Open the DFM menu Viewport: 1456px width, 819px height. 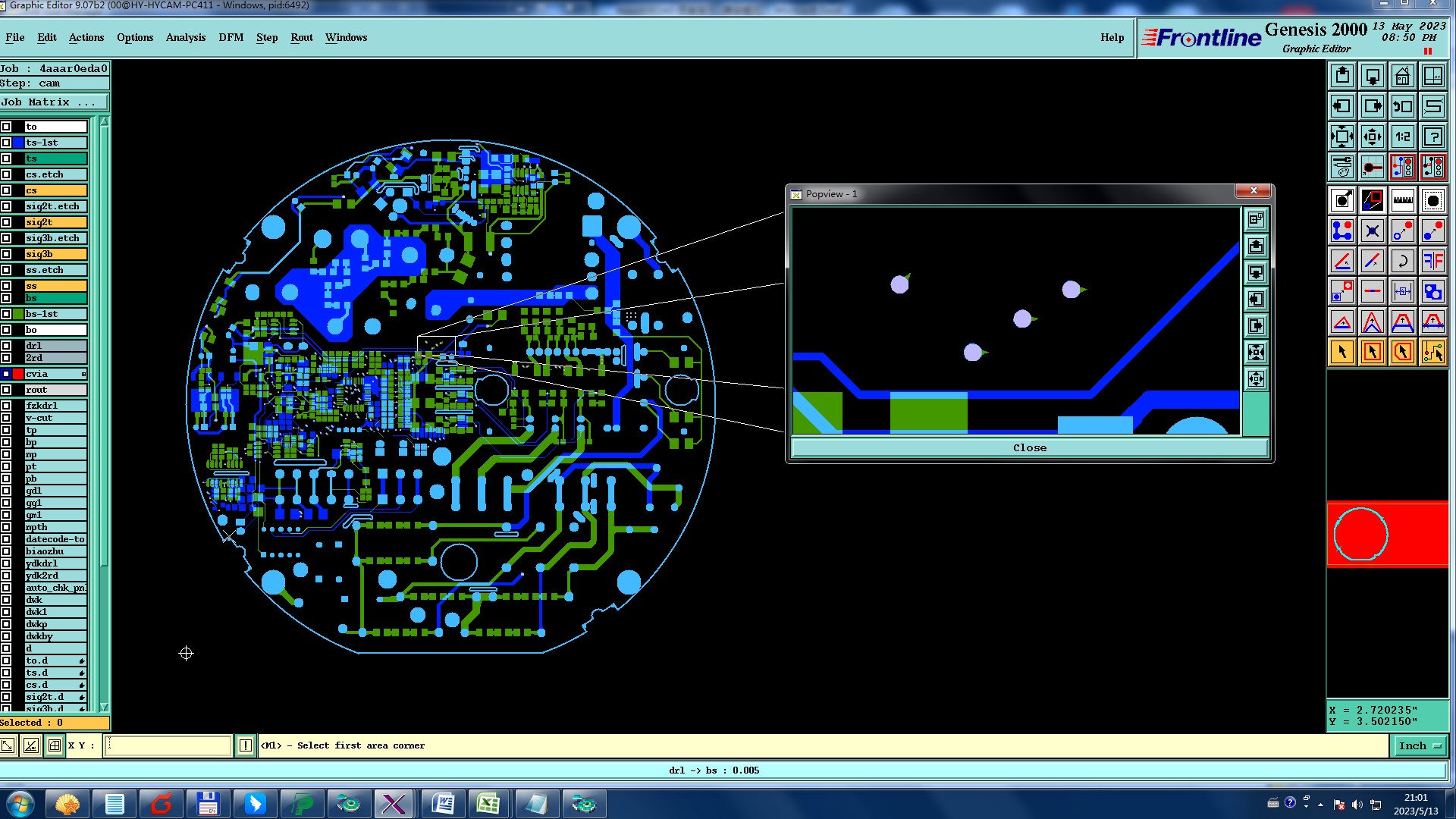[231, 37]
